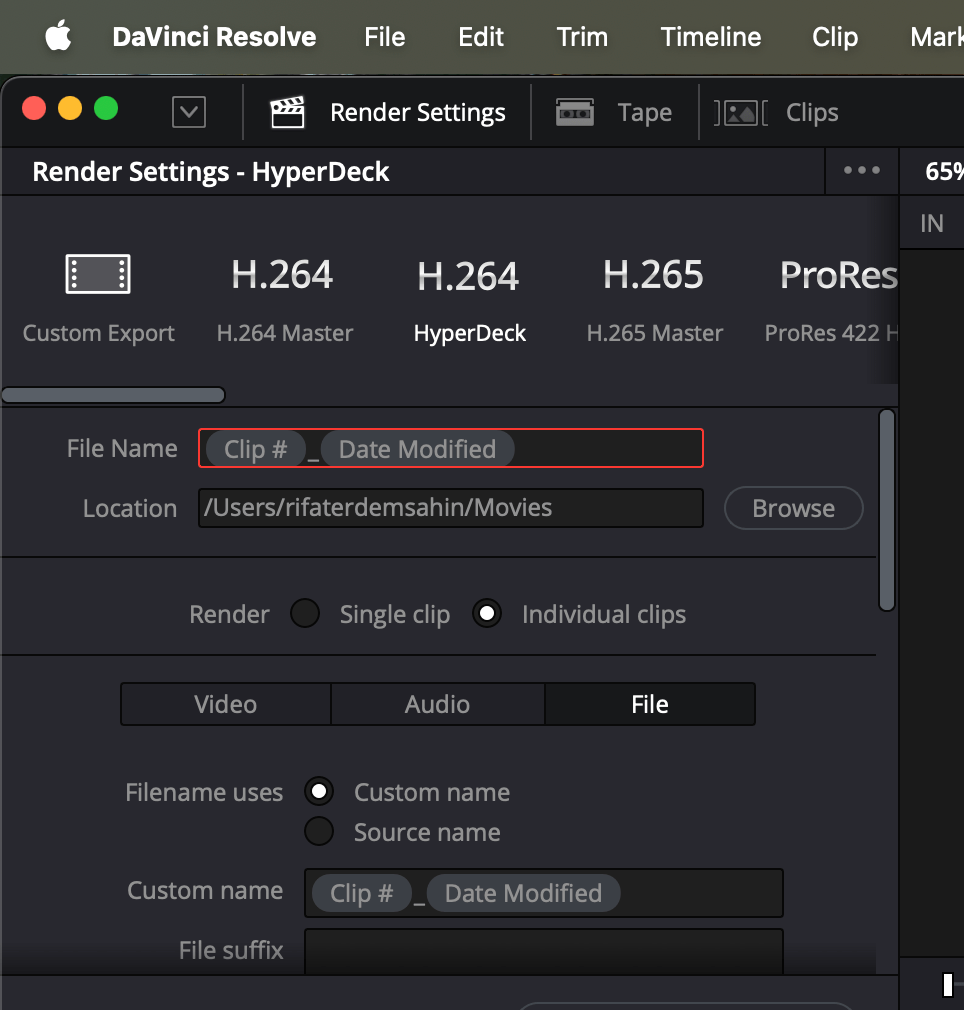The height and width of the screenshot is (1010, 964).
Task: Select the ProRes preset icon
Action: (838, 275)
